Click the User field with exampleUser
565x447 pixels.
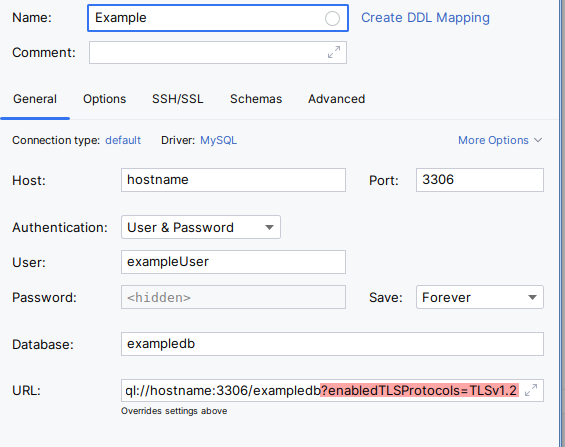point(233,262)
